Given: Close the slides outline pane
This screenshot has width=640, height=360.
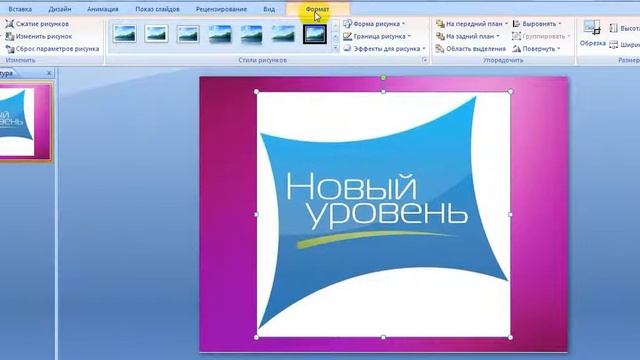Looking at the screenshot, I should coord(49,73).
